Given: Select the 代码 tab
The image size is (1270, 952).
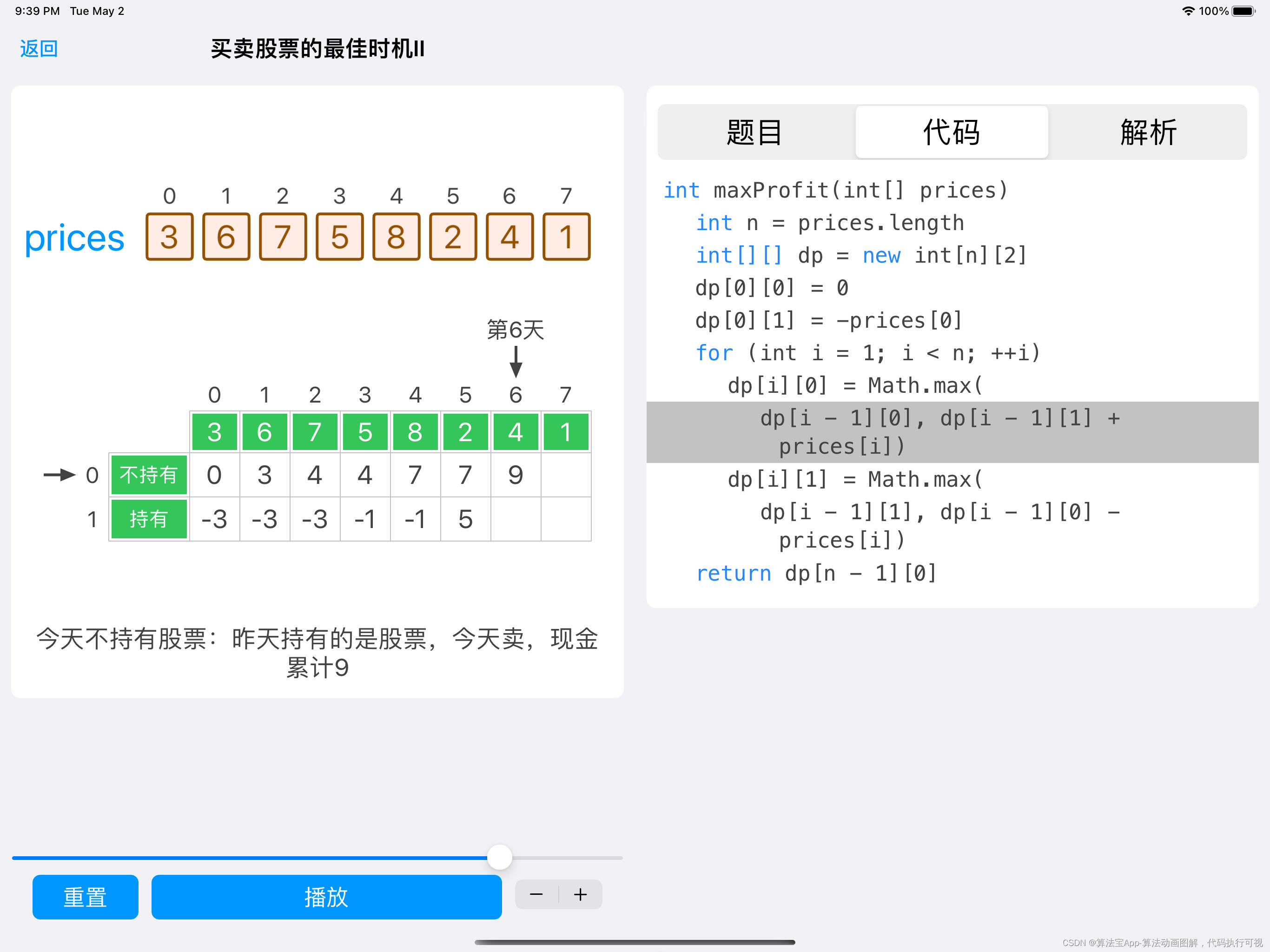Looking at the screenshot, I should tap(952, 132).
